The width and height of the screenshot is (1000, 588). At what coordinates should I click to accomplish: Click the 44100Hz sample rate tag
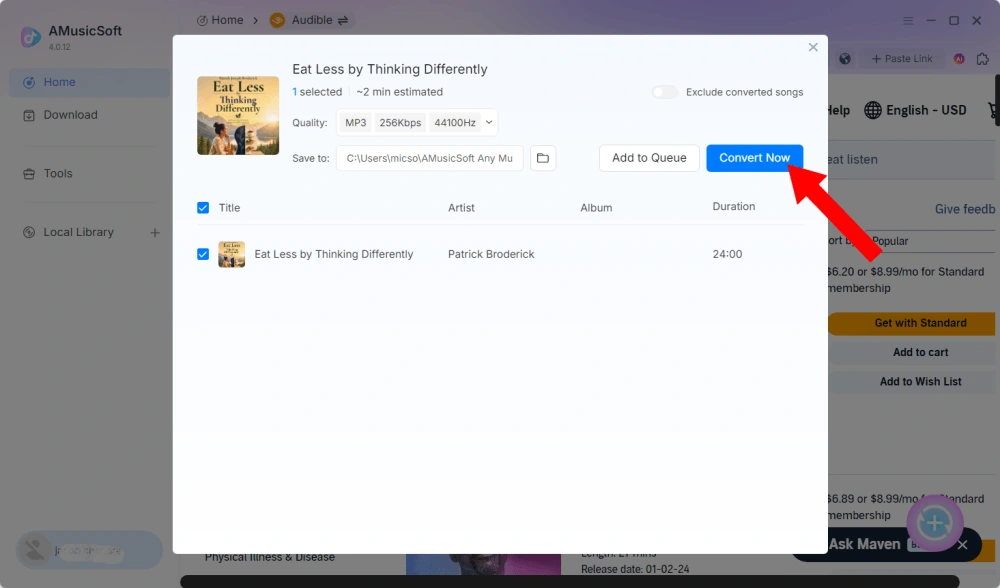(455, 122)
